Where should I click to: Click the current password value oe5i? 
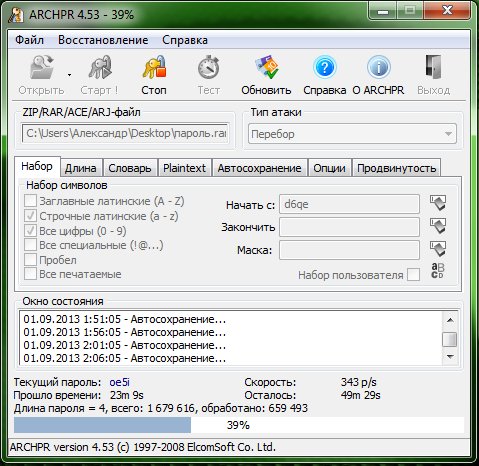tap(120, 382)
